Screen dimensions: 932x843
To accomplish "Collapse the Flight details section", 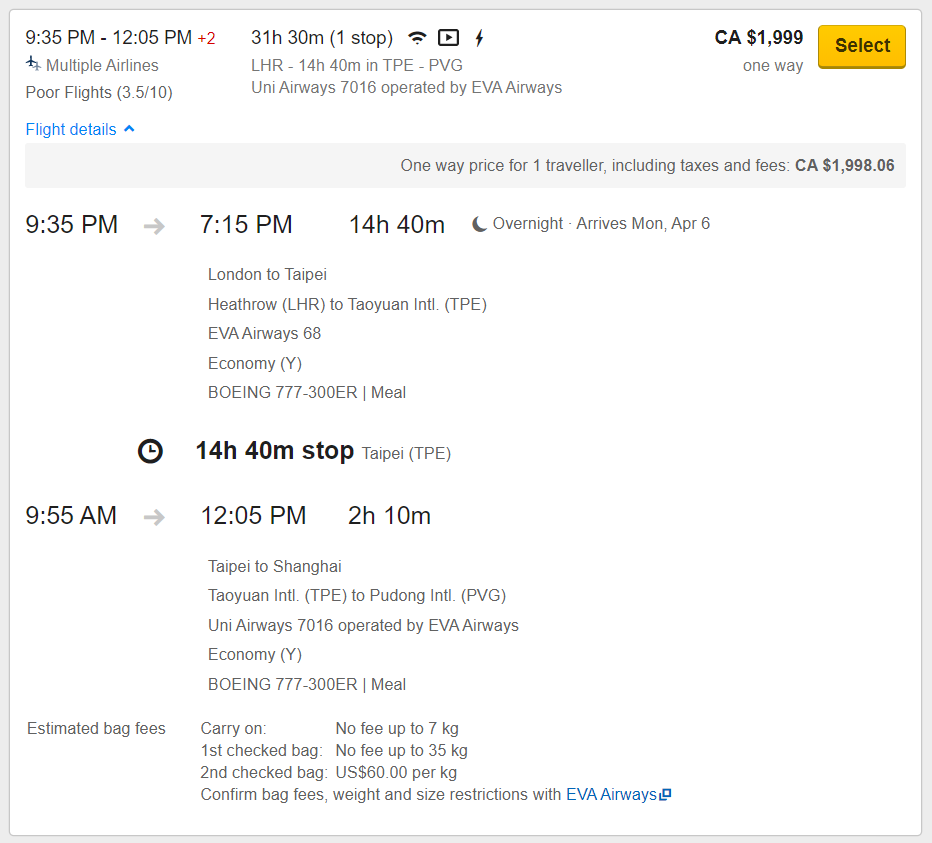I will click(x=80, y=129).
